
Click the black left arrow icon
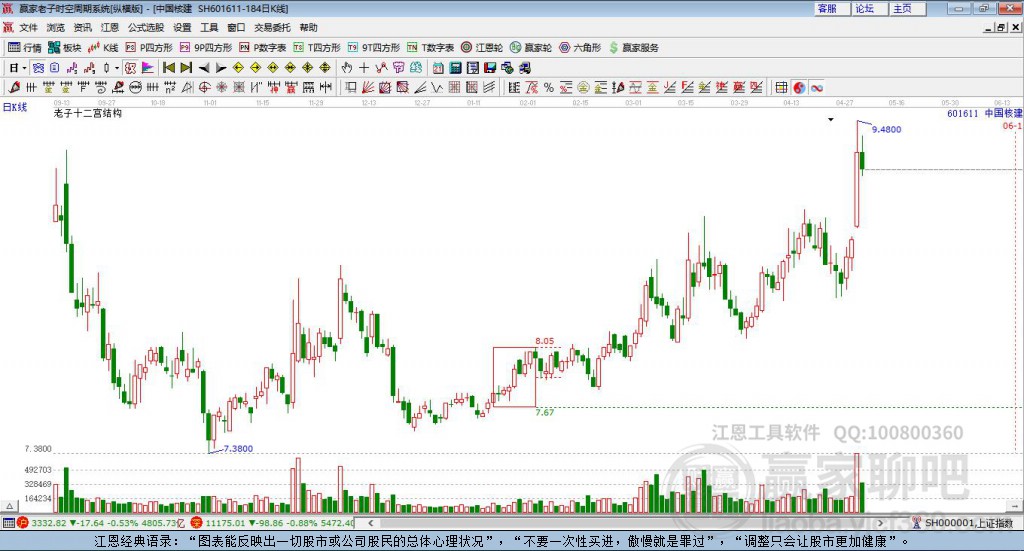click(x=204, y=68)
